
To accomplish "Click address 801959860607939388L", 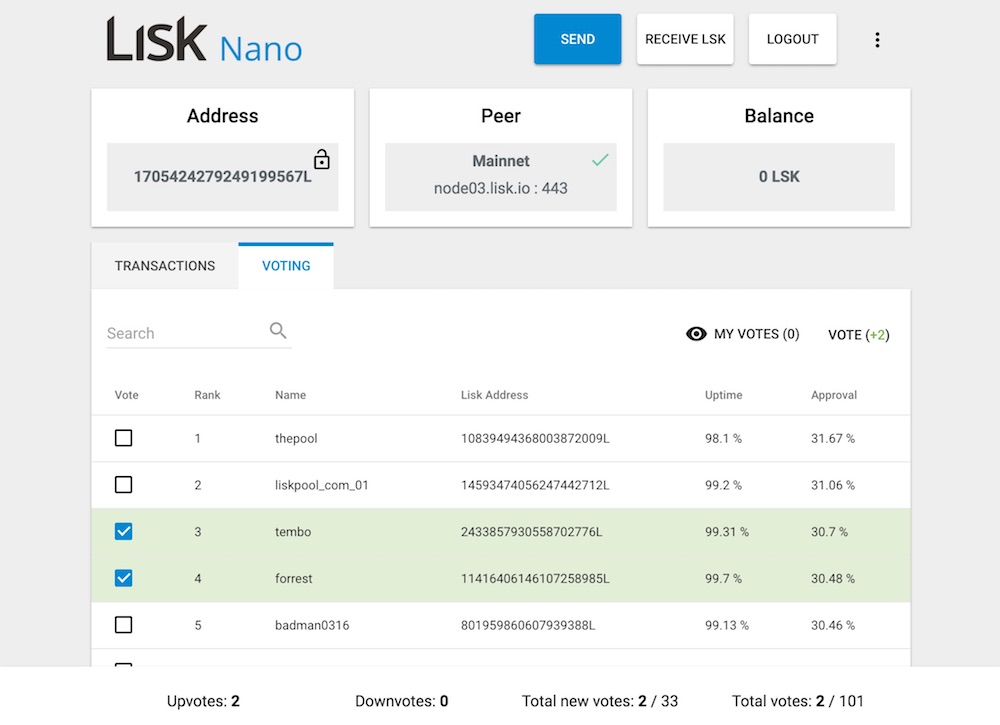I will point(527,624).
